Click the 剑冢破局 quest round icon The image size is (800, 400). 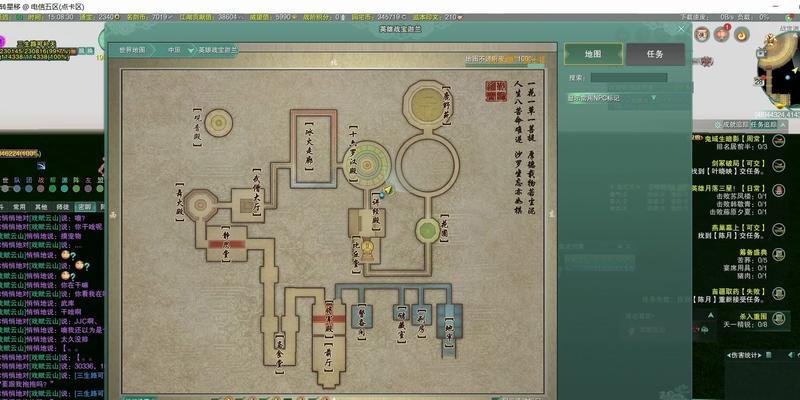coord(778,165)
